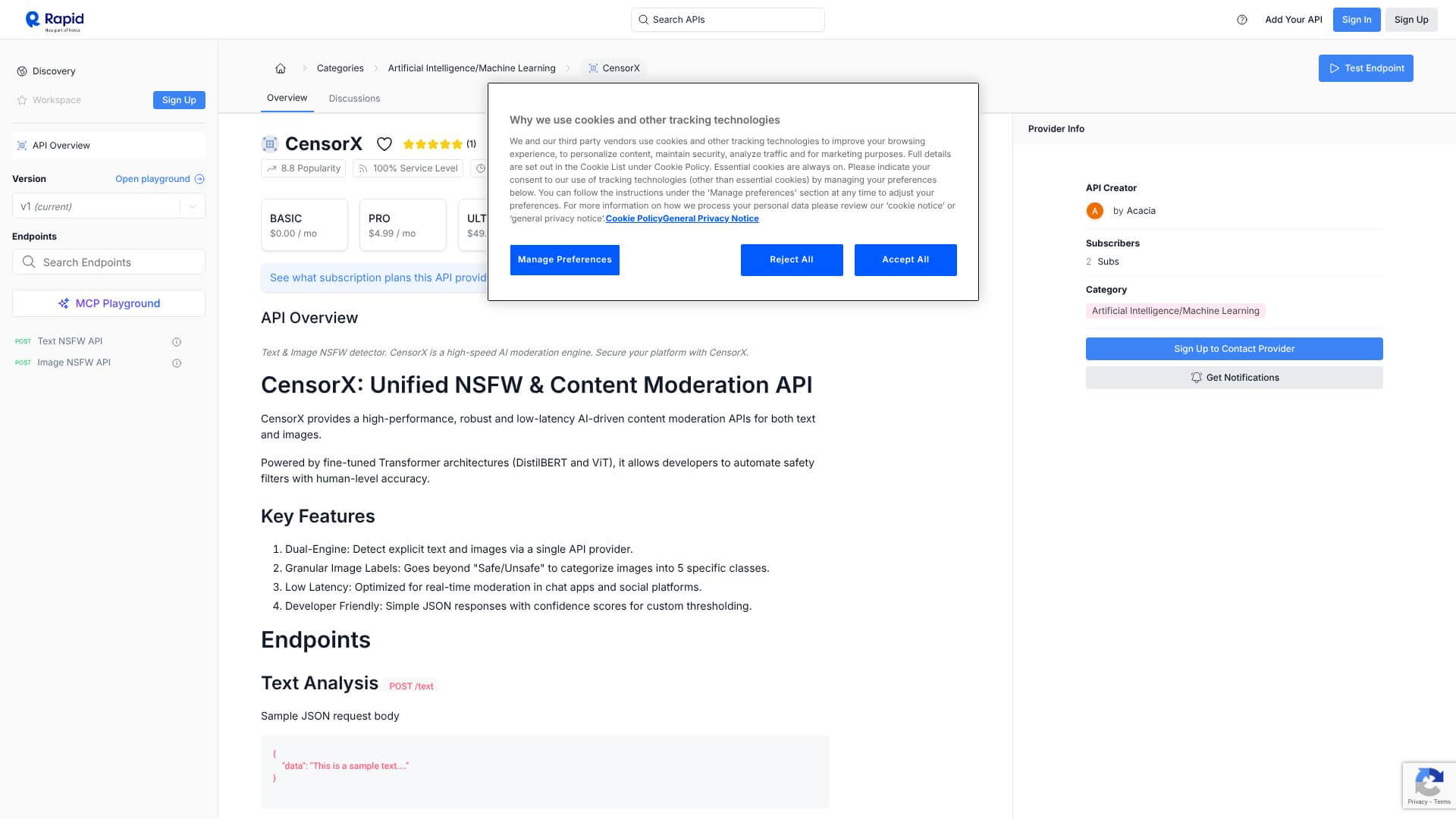Click the Discovery compass icon
Viewport: 1456px width, 819px height.
pos(22,71)
